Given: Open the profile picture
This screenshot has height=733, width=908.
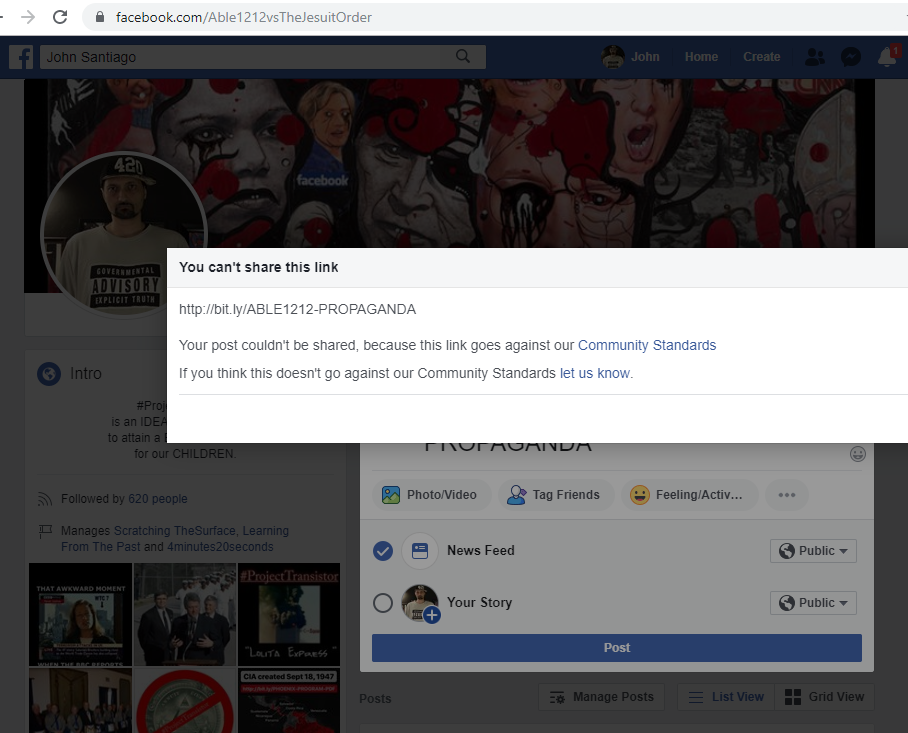Looking at the screenshot, I should pyautogui.click(x=123, y=234).
